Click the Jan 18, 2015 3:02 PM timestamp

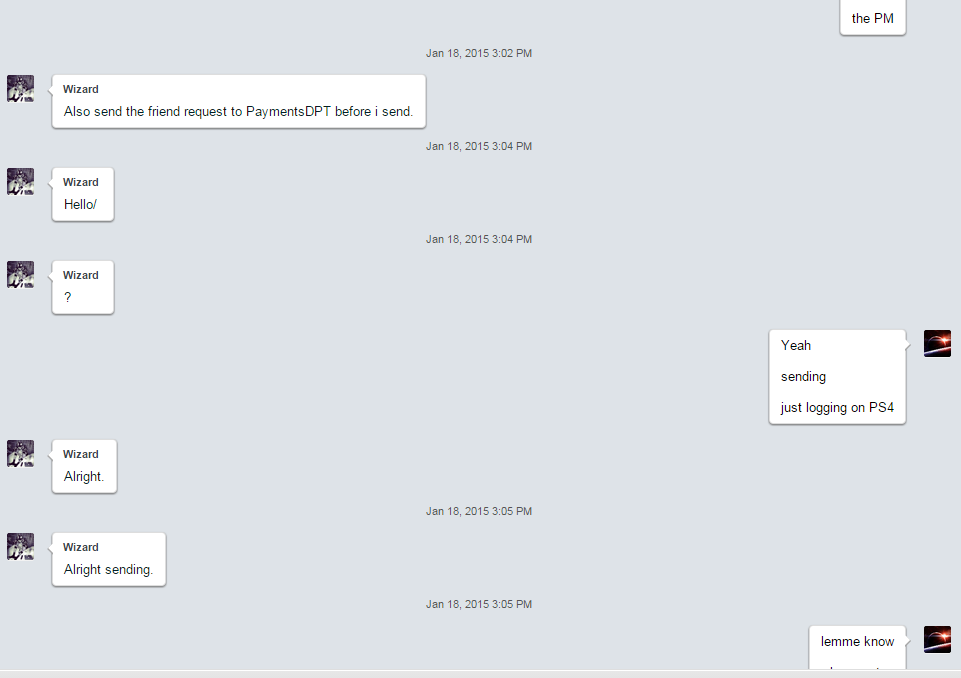(x=479, y=53)
